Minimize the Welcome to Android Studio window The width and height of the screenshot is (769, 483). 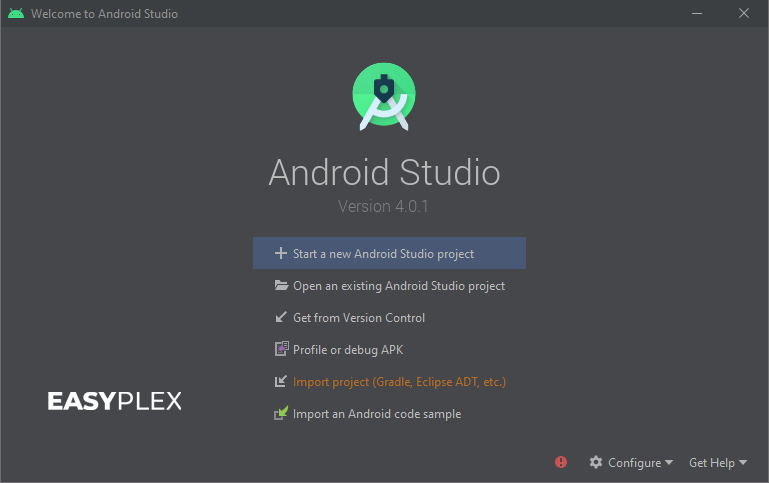pos(697,13)
